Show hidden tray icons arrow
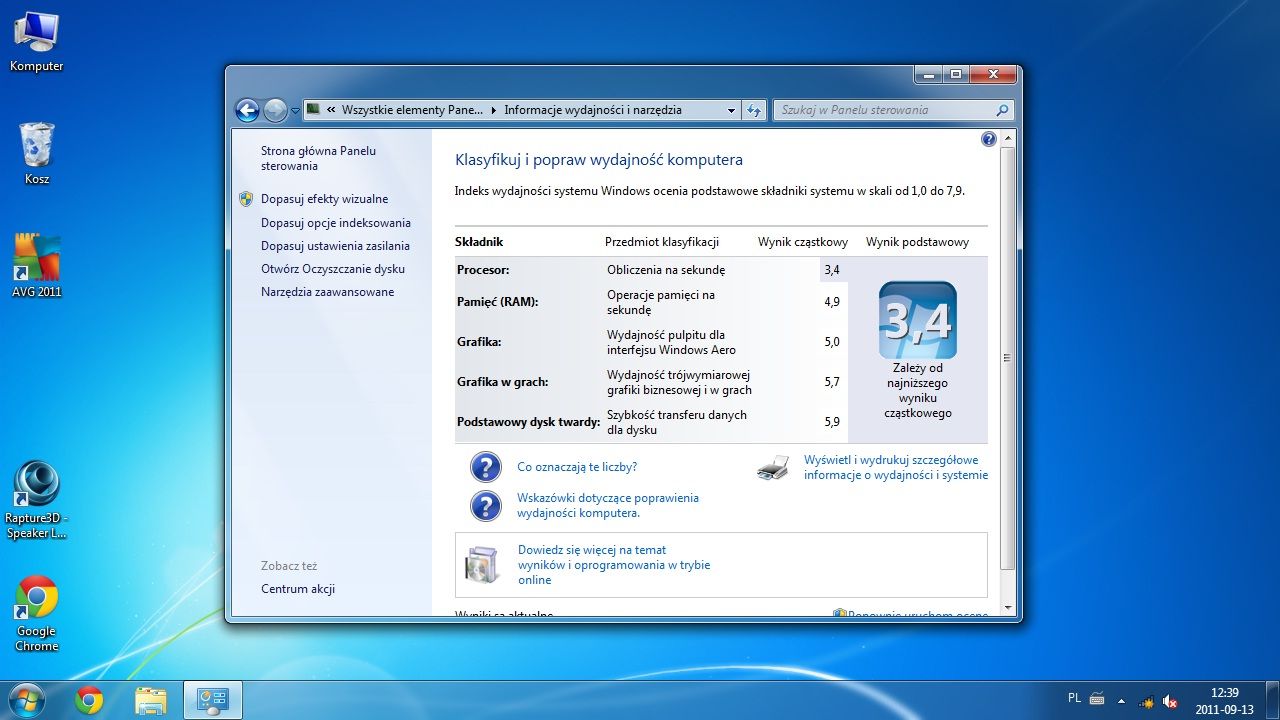 click(x=1121, y=701)
